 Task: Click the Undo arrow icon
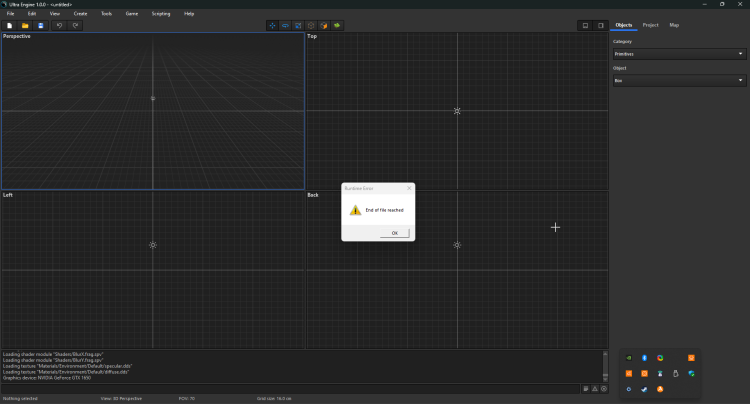coord(59,25)
